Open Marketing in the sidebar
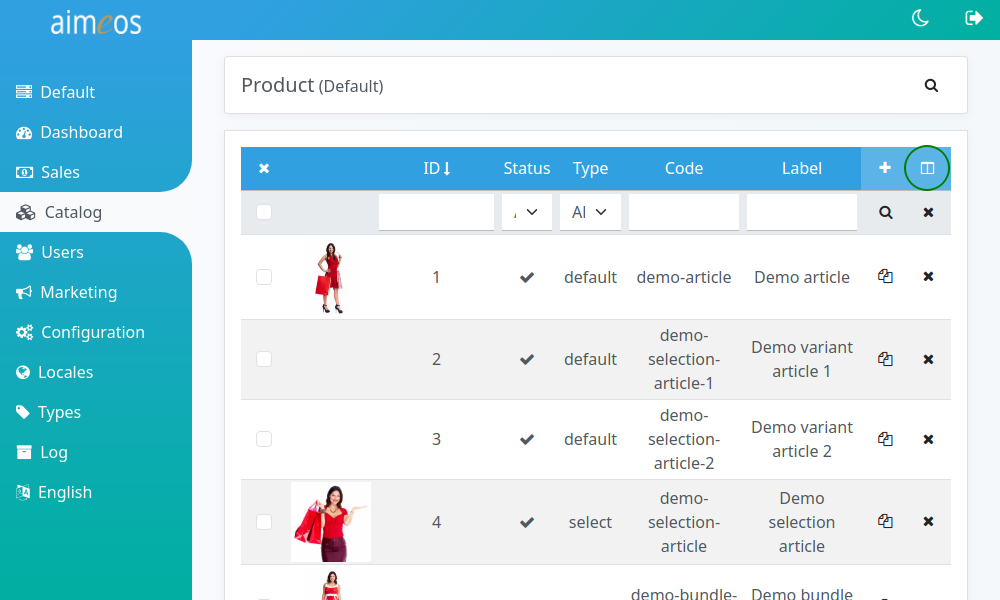The height and width of the screenshot is (600, 1000). [67, 292]
